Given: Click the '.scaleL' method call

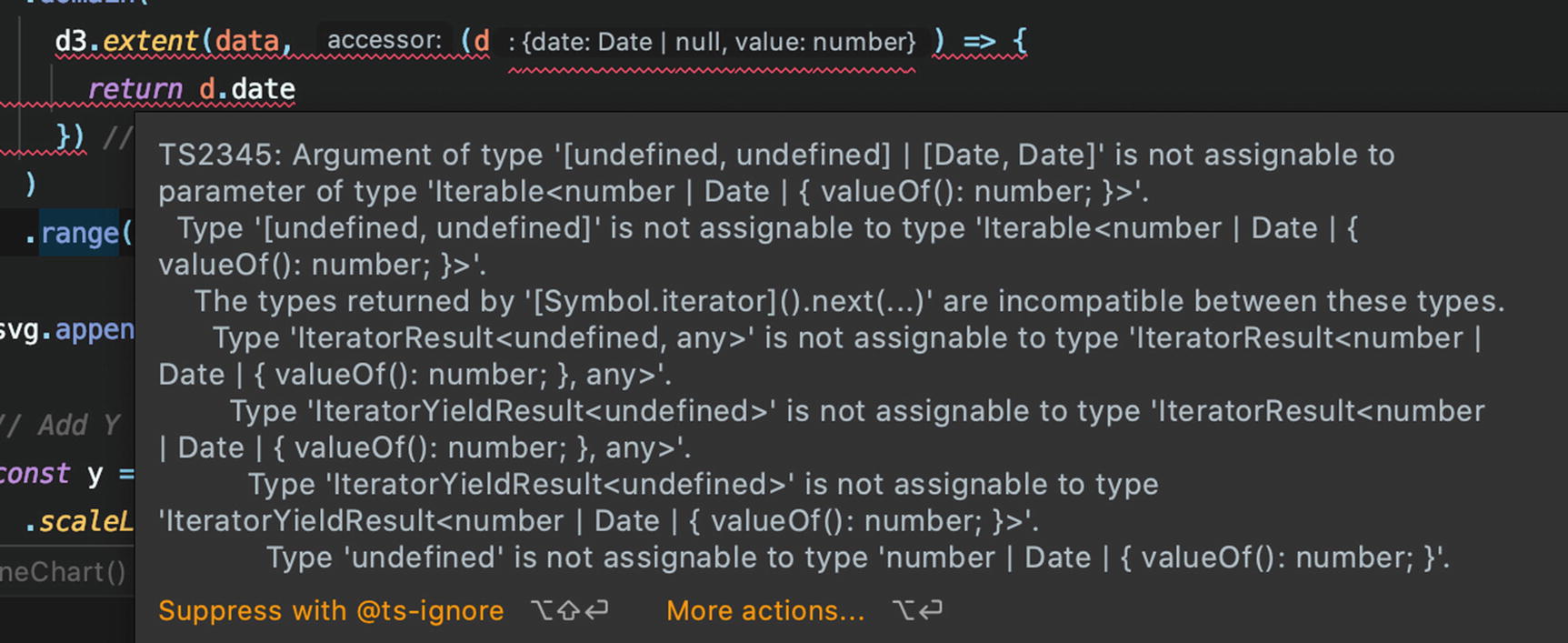Looking at the screenshot, I should pyautogui.click(x=79, y=521).
